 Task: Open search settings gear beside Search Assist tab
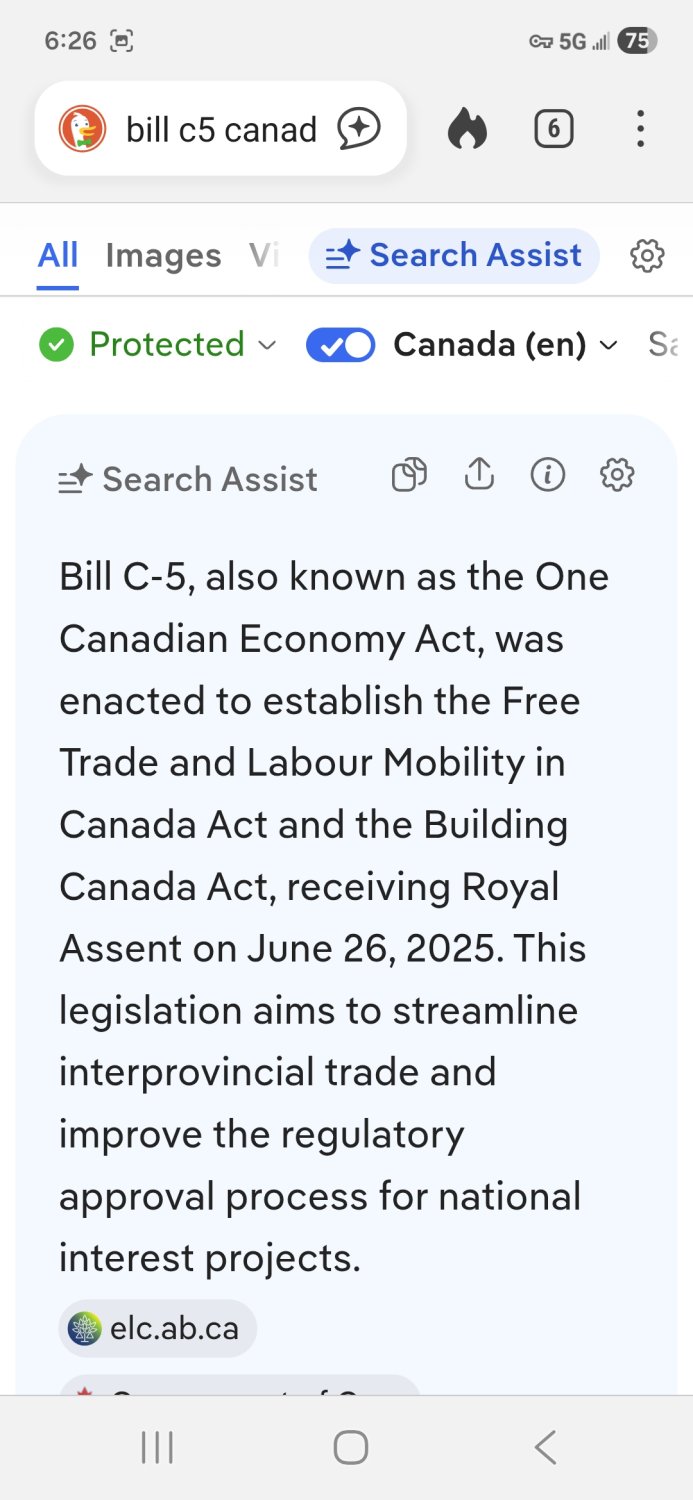[647, 256]
